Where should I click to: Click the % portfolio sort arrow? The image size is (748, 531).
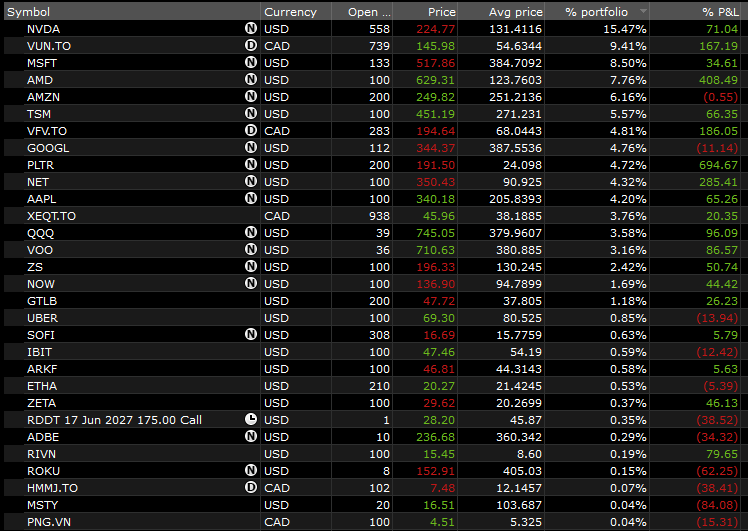(643, 11)
